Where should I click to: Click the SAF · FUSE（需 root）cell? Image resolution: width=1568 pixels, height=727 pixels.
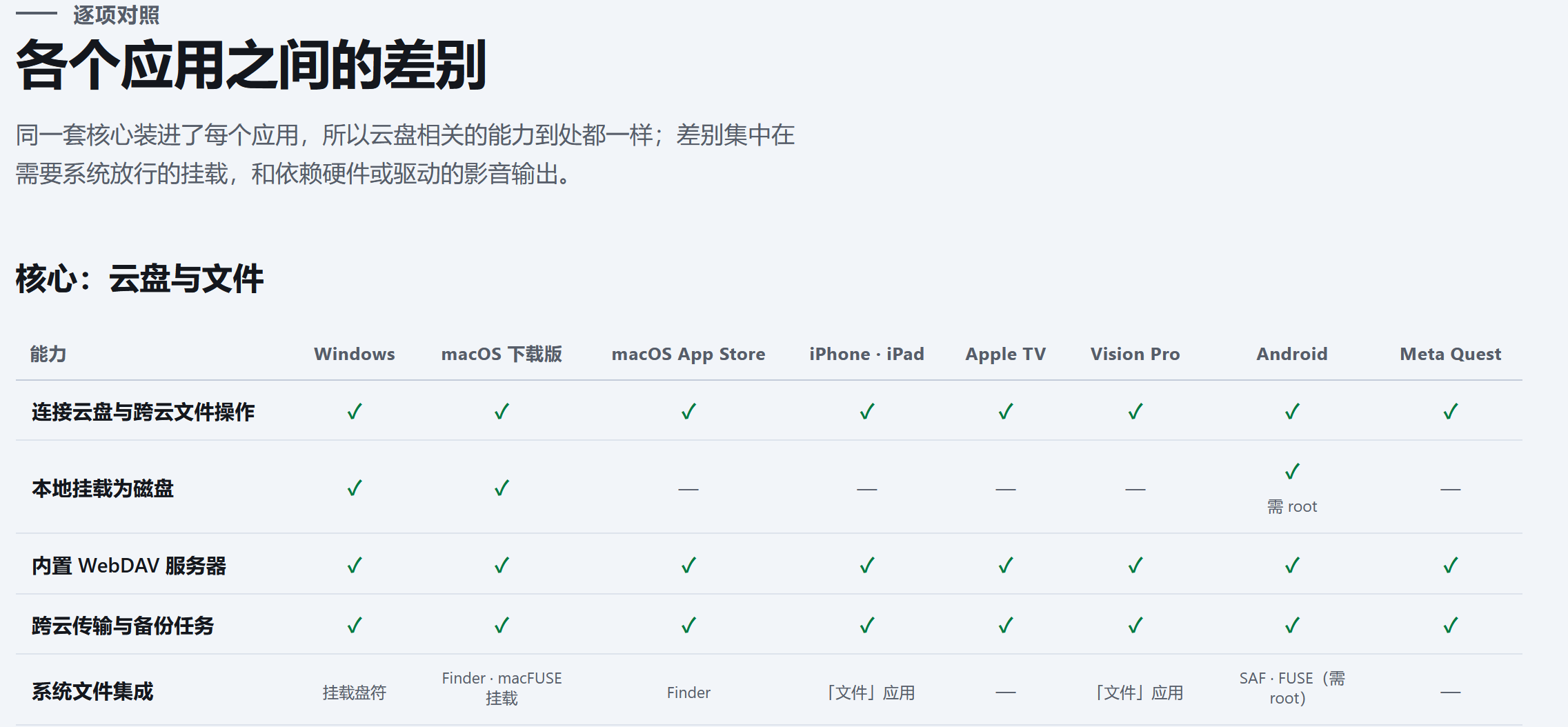[x=1292, y=688]
